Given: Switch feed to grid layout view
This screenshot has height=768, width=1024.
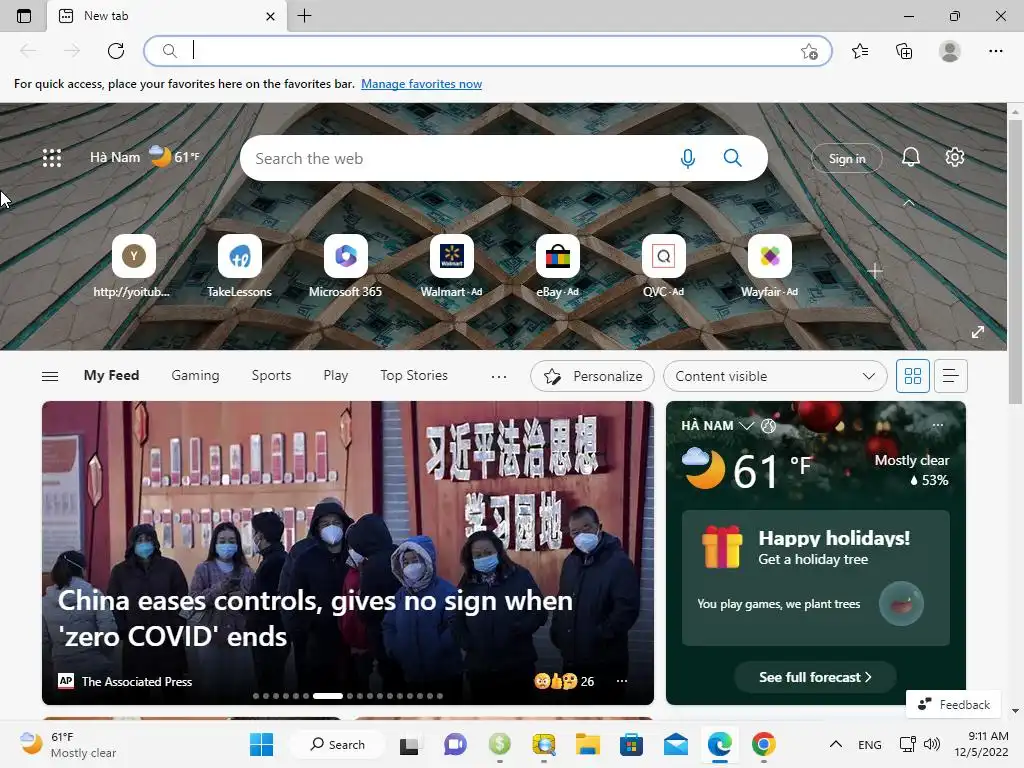Looking at the screenshot, I should click(x=912, y=376).
